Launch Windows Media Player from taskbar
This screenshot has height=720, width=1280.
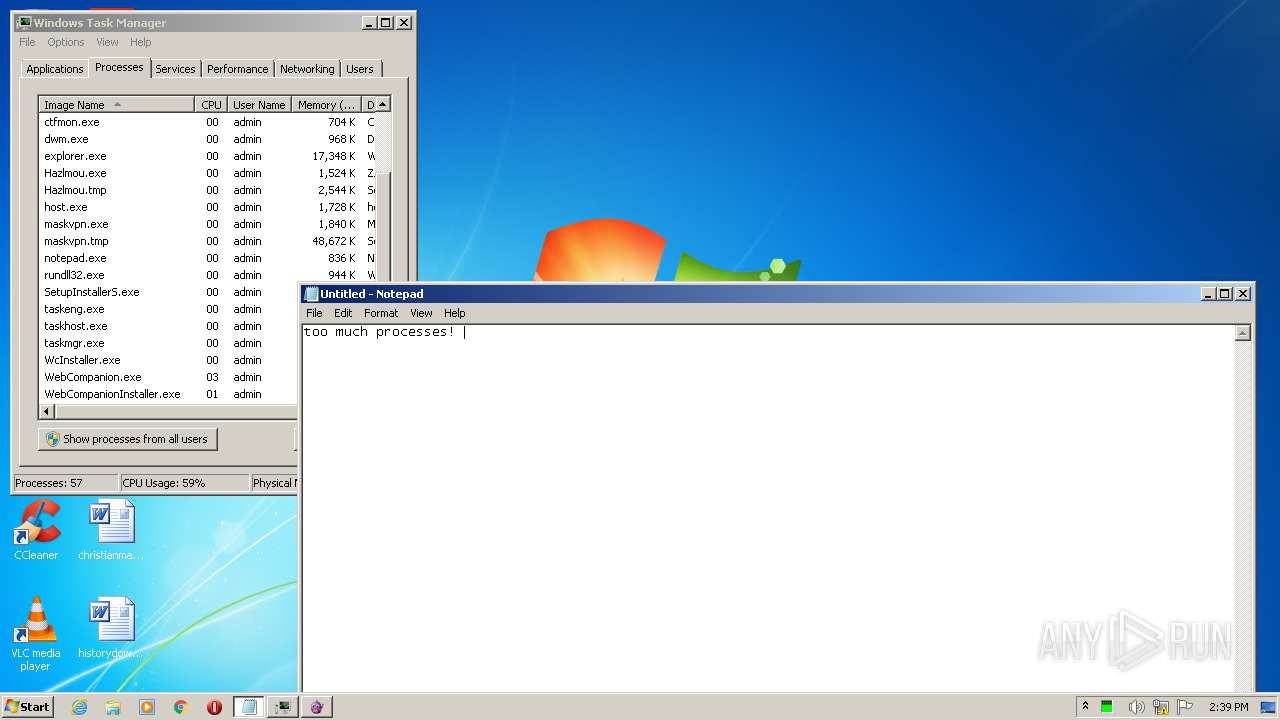click(147, 707)
